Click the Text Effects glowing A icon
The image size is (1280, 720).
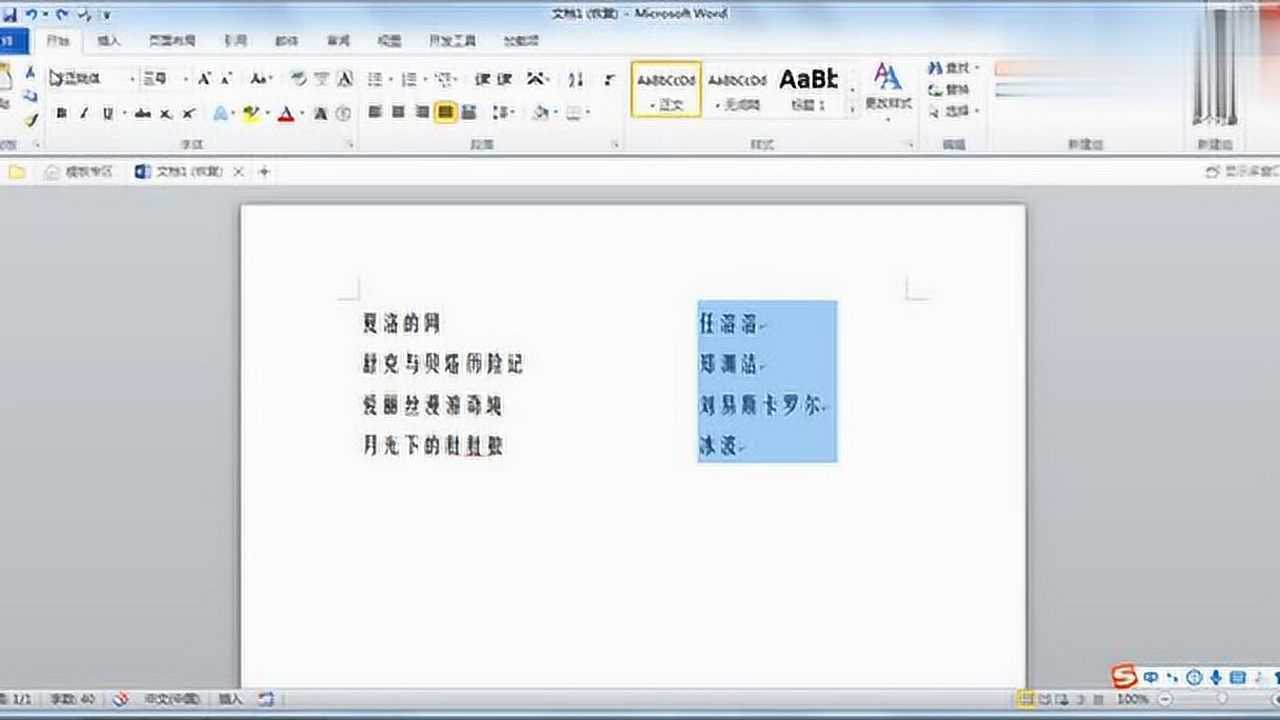click(220, 113)
